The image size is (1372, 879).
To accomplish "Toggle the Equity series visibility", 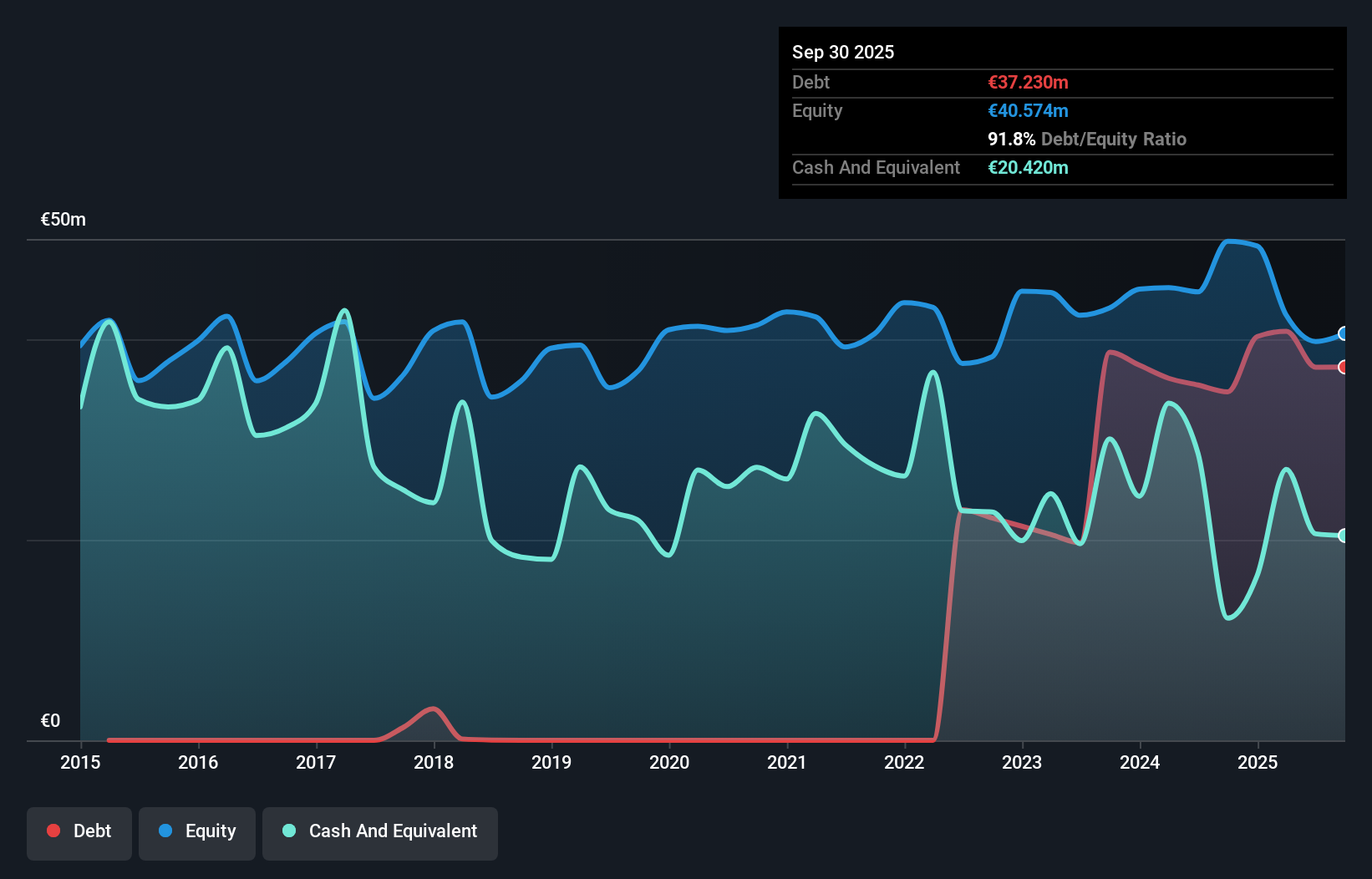I will (x=196, y=831).
